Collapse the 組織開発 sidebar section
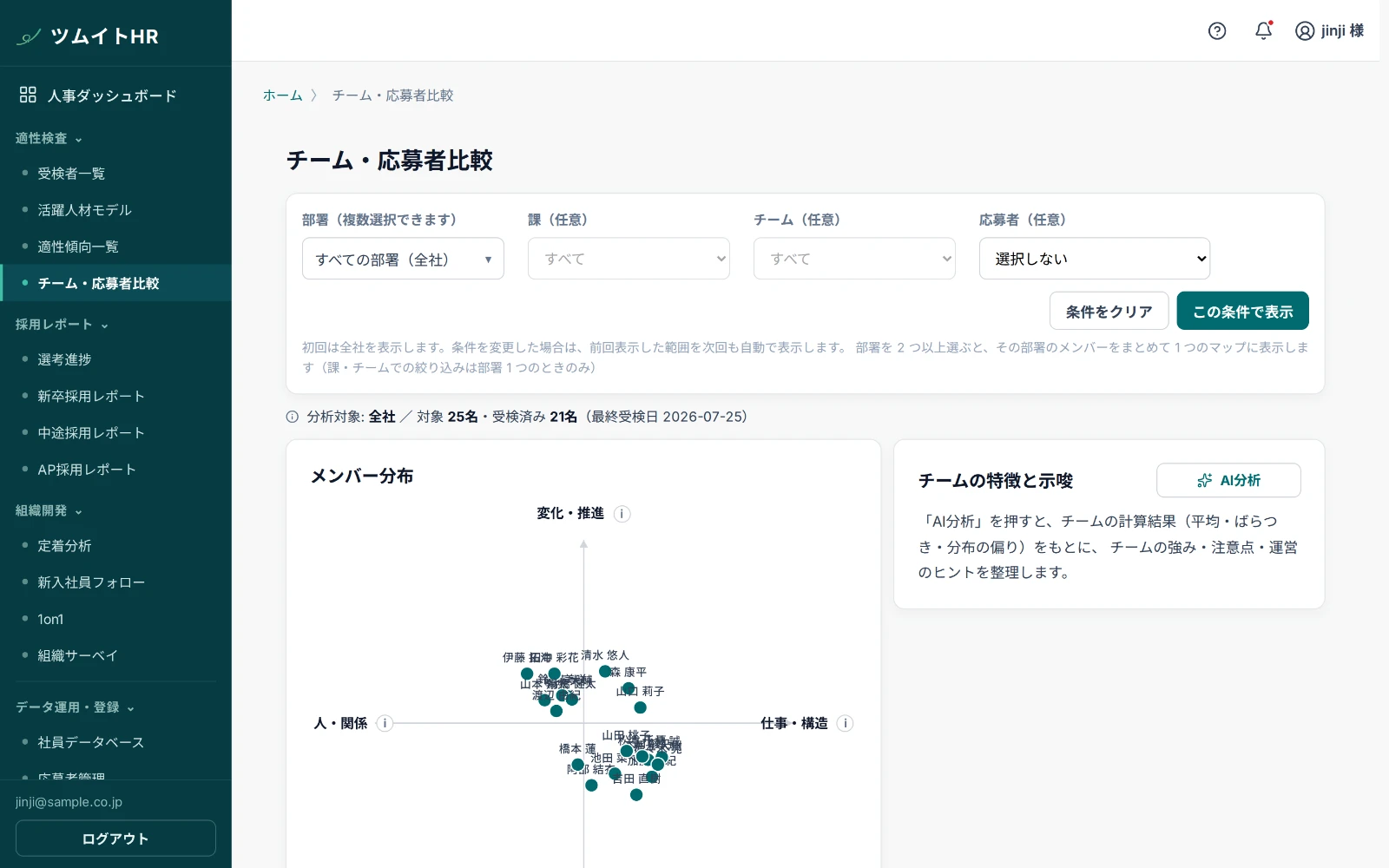This screenshot has height=868, width=1389. (49, 511)
